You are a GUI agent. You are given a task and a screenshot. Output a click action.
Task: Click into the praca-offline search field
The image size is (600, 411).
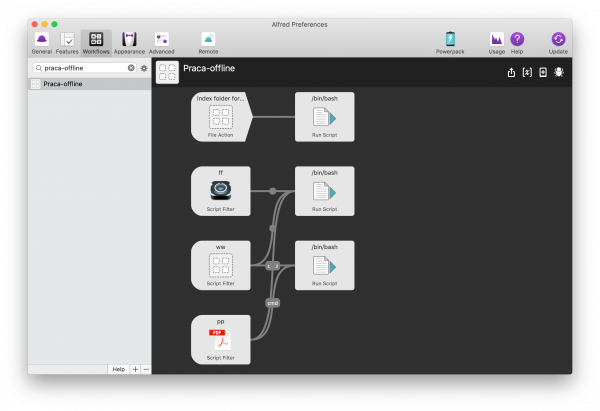(x=85, y=68)
